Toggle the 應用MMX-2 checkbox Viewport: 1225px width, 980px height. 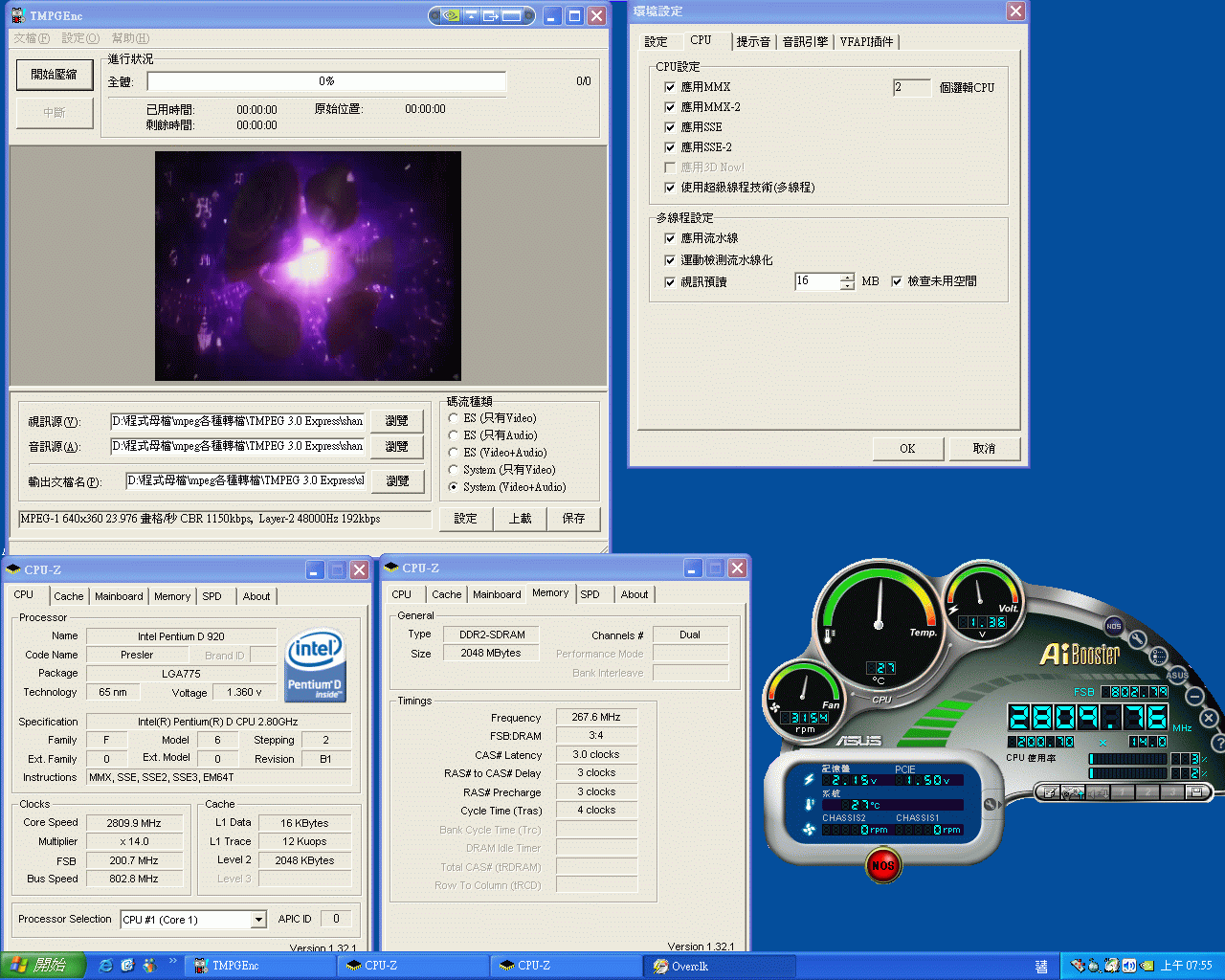pos(670,107)
